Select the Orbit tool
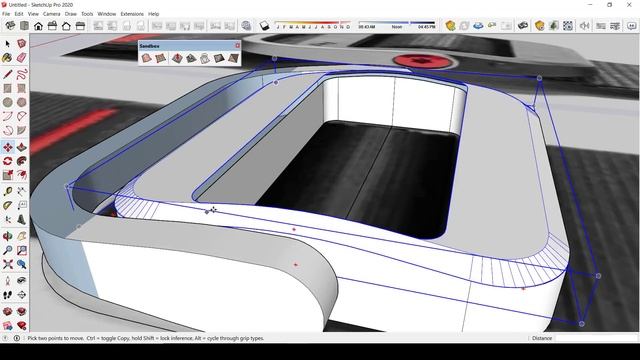 [x=7, y=236]
